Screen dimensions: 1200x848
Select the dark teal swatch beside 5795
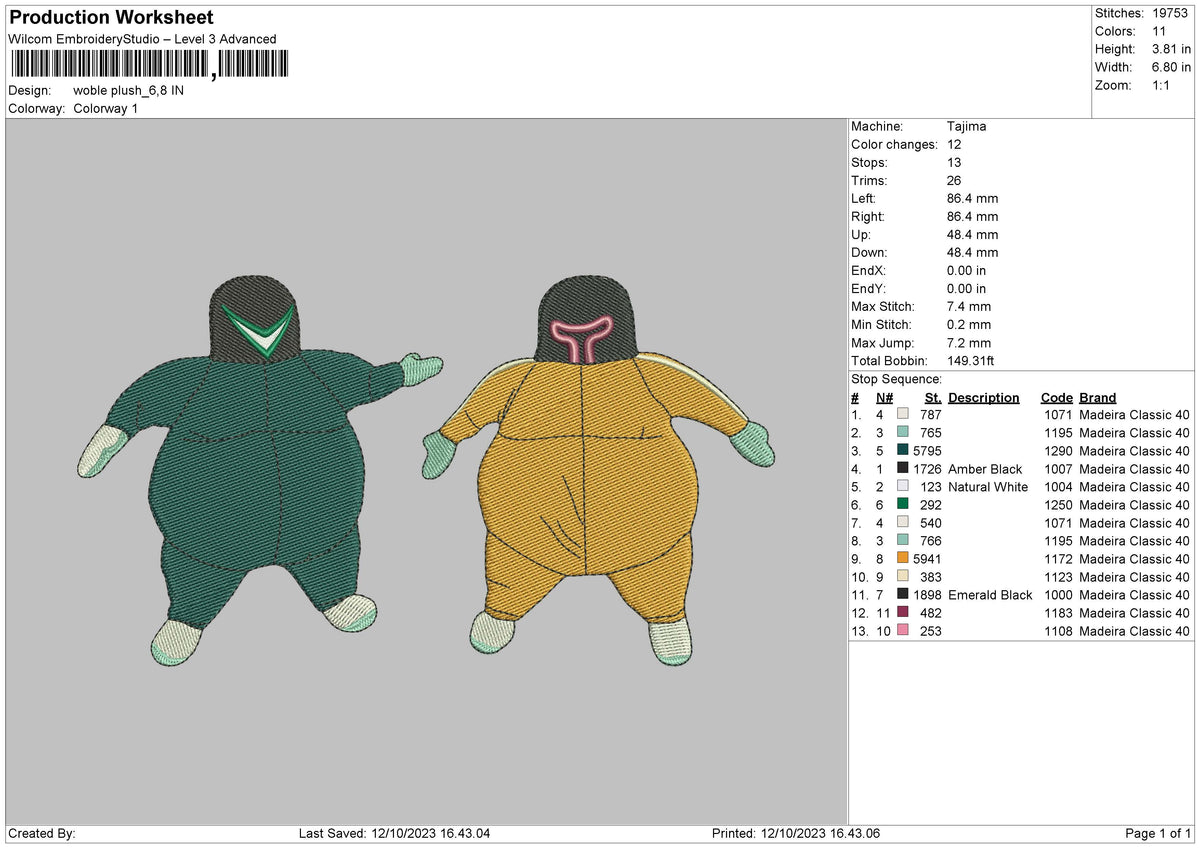(x=903, y=451)
